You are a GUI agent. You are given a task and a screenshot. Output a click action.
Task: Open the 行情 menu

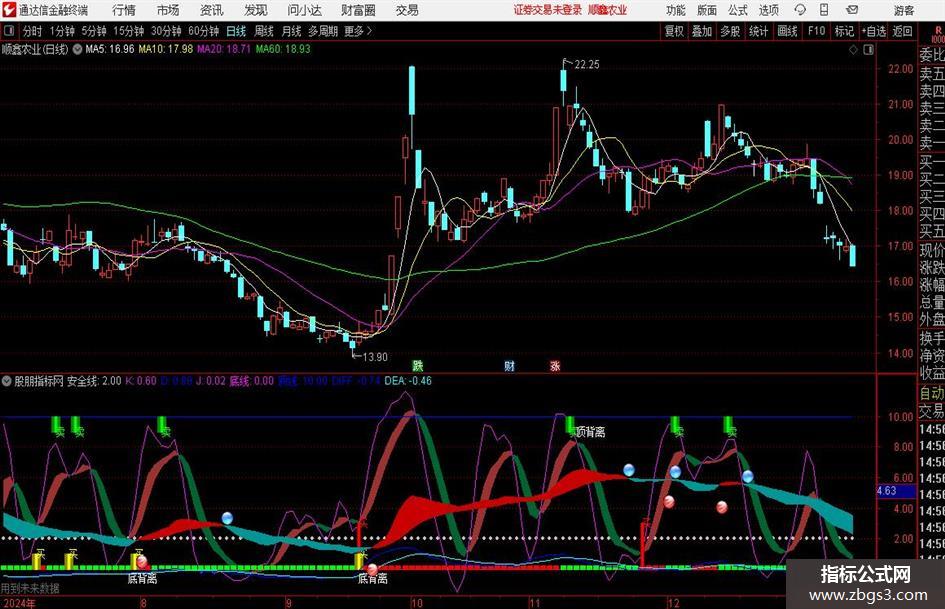point(124,10)
